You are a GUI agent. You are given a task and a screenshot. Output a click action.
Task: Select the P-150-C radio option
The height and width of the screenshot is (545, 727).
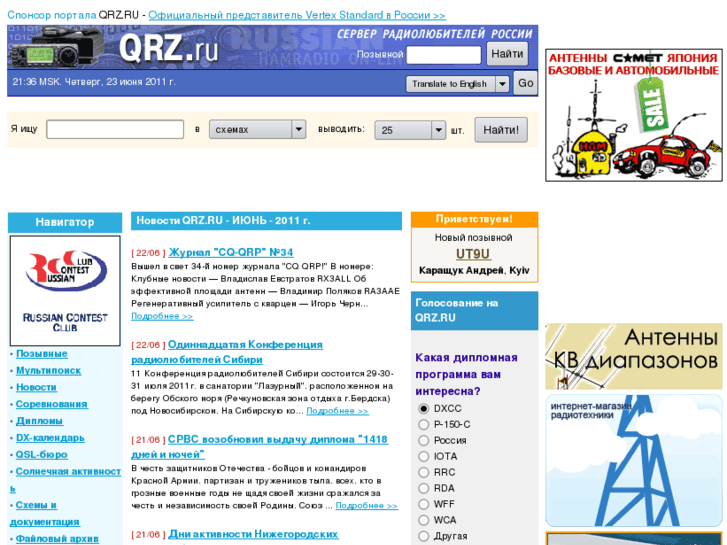pyautogui.click(x=423, y=424)
